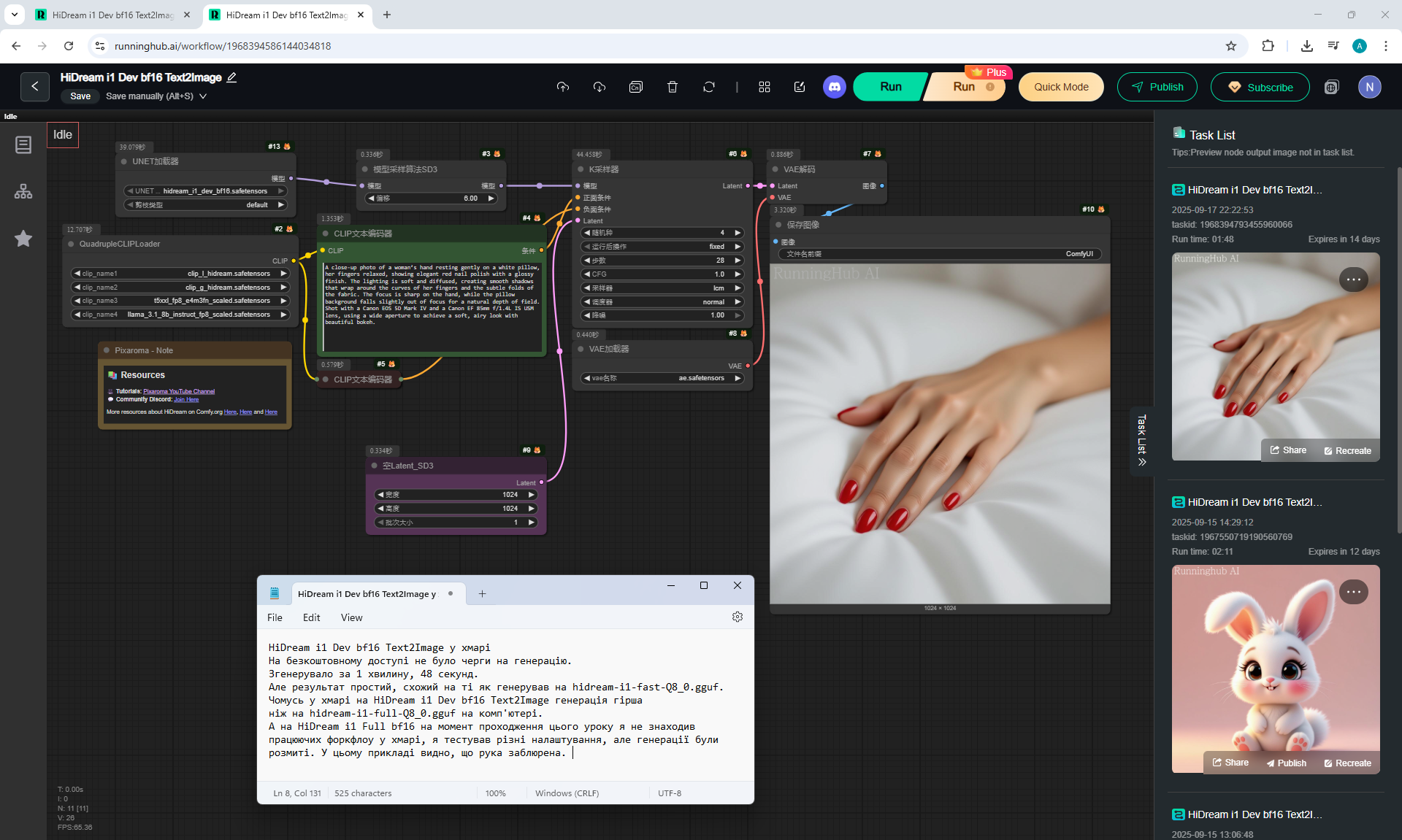Open the favorites star sidebar icon
Screen dimensions: 1402x840
[x=23, y=239]
